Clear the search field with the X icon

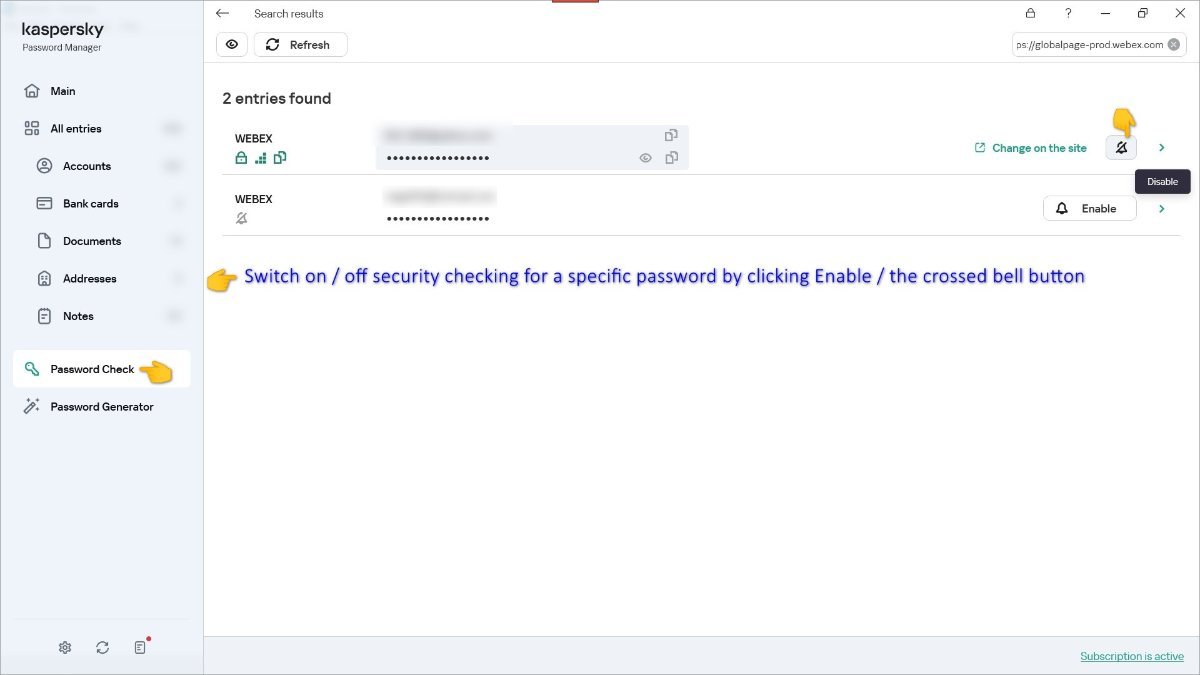[1174, 45]
